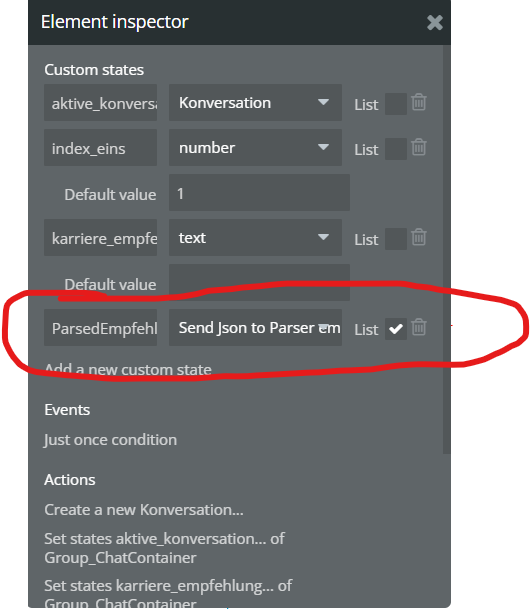Open Set states aktive_konversation action
This screenshot has height=609, width=530.
tap(165, 548)
